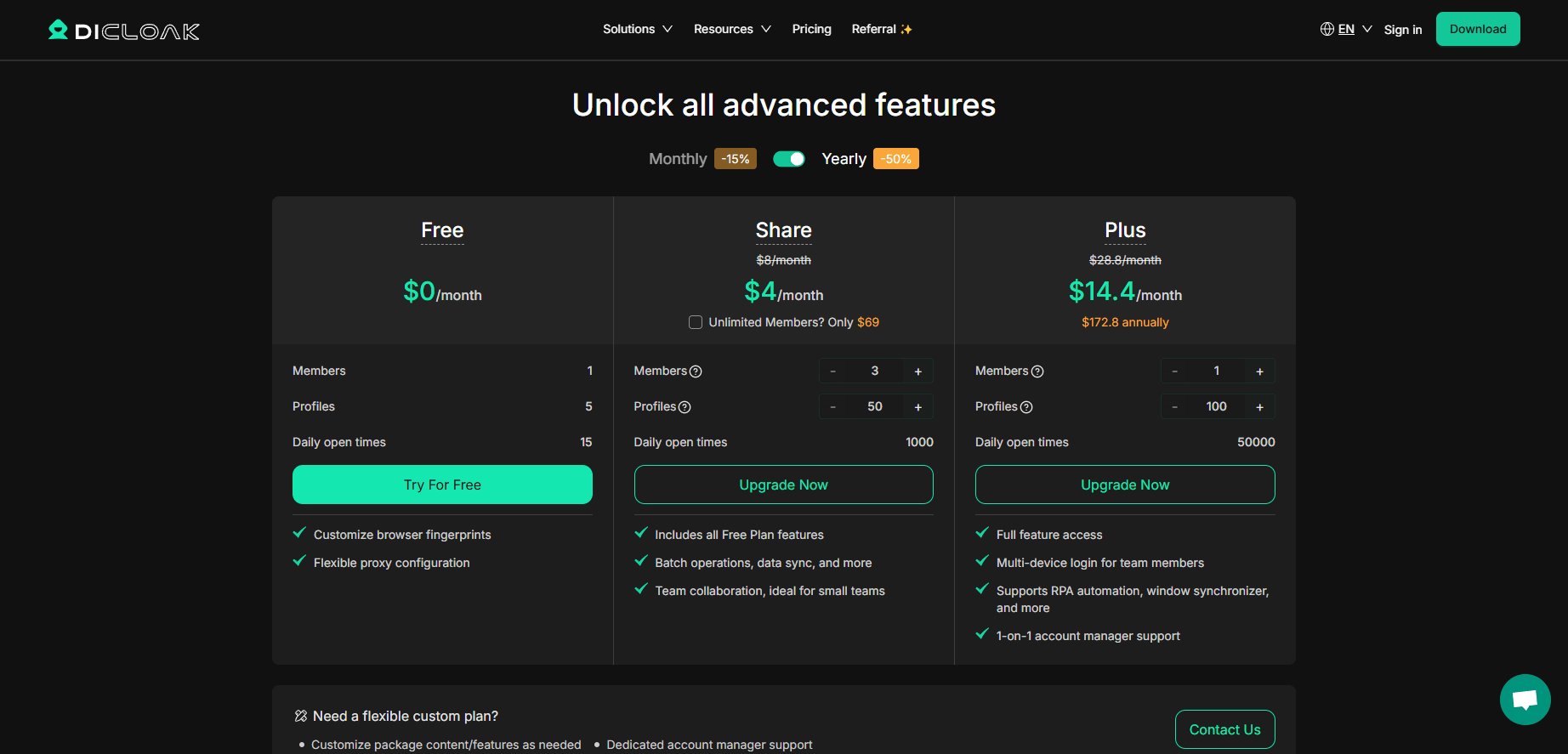Click help icon next to Share plan Members
The height and width of the screenshot is (754, 1568).
(x=696, y=371)
